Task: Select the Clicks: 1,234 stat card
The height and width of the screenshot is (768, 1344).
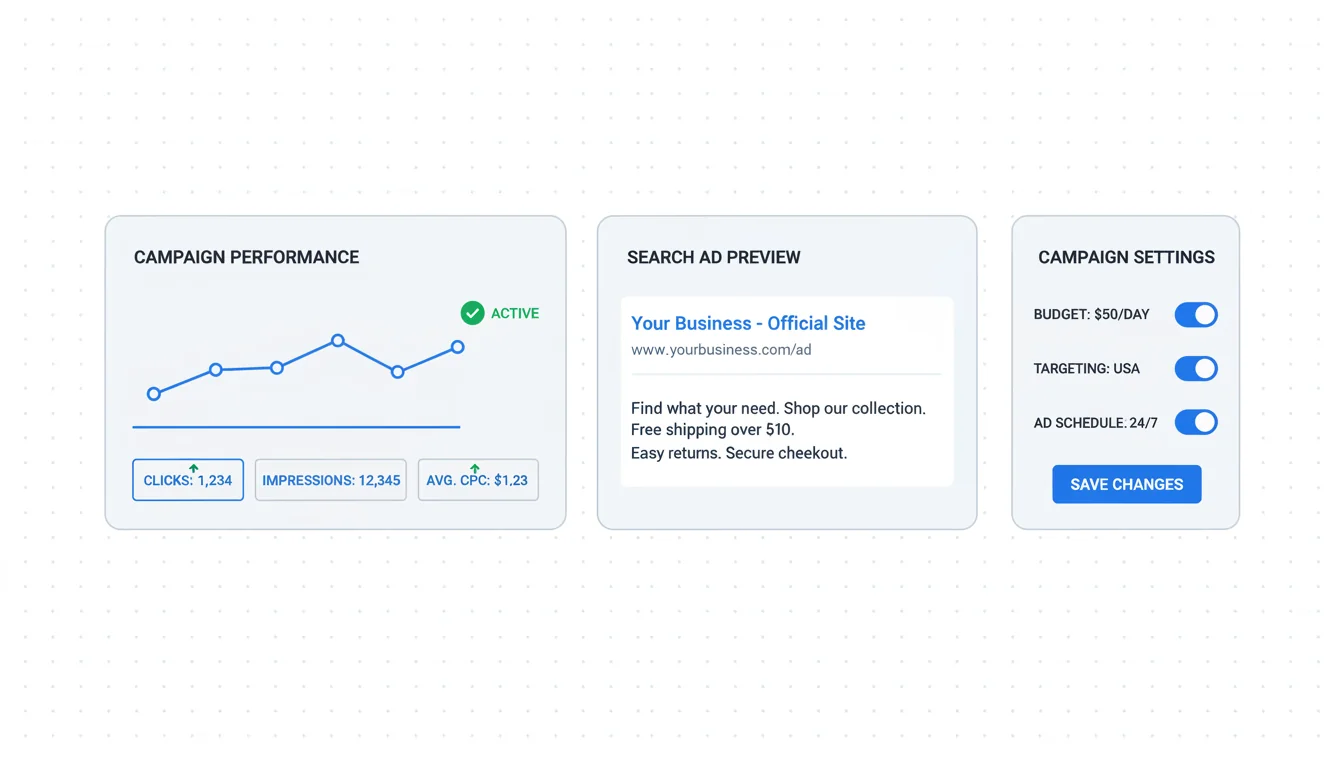Action: (188, 481)
